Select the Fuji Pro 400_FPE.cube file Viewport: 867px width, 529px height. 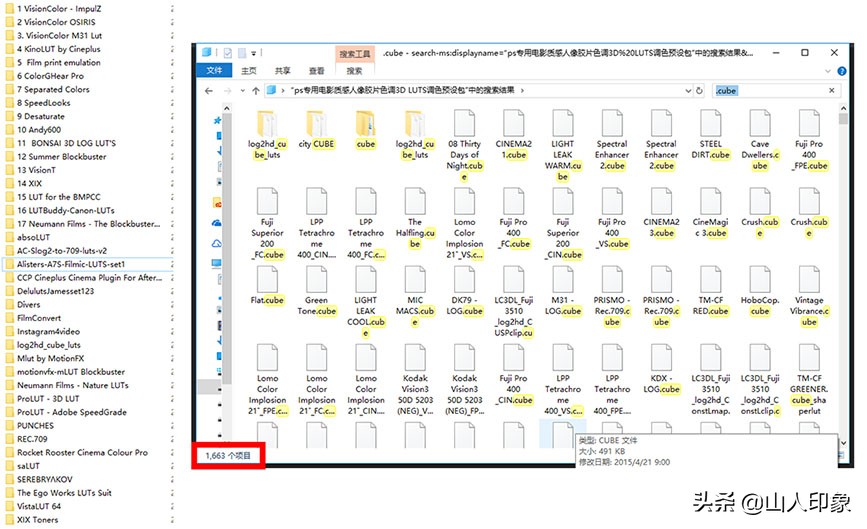coord(809,140)
